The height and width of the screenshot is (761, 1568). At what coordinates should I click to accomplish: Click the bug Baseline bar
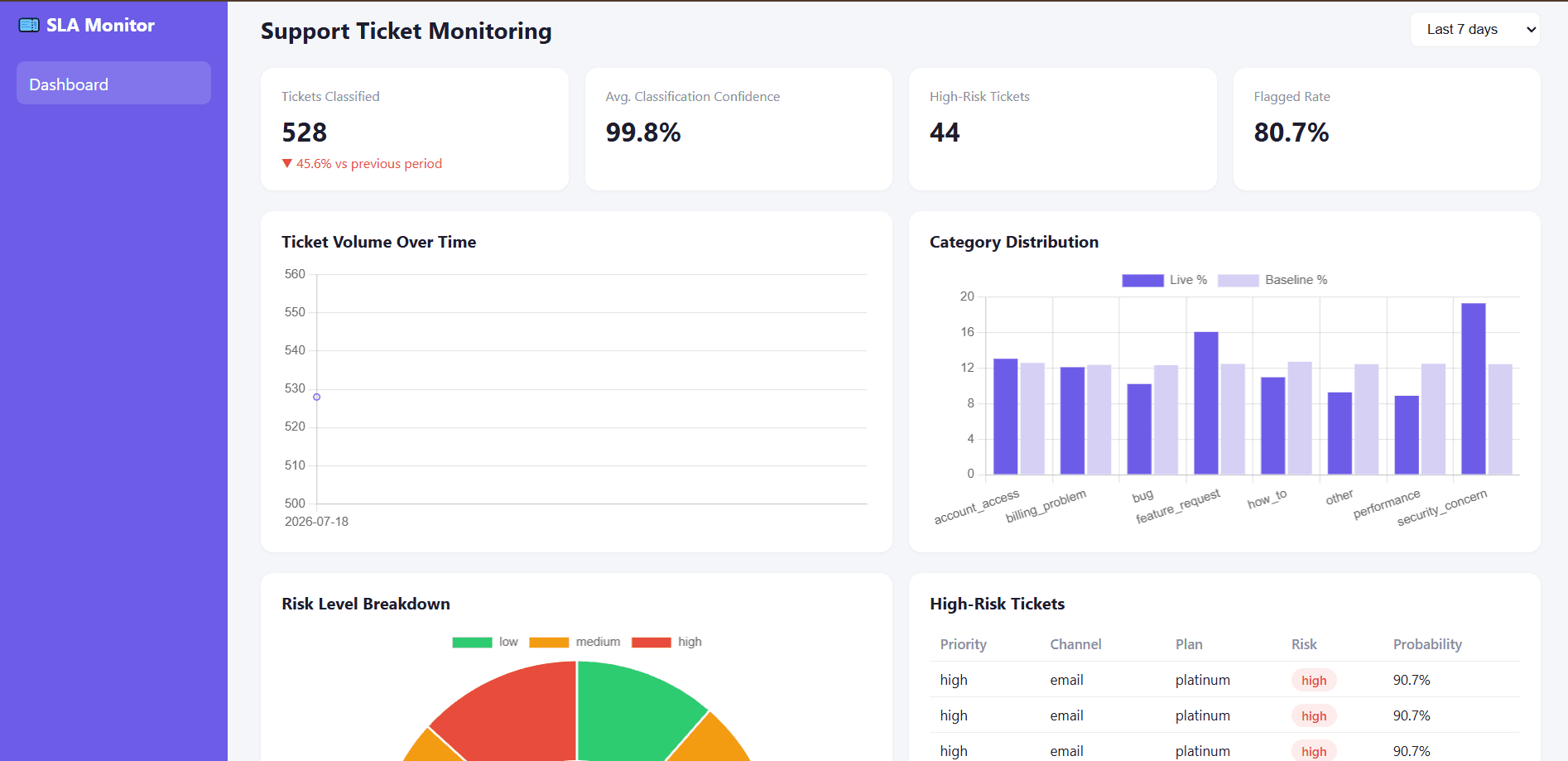[x=1166, y=420]
